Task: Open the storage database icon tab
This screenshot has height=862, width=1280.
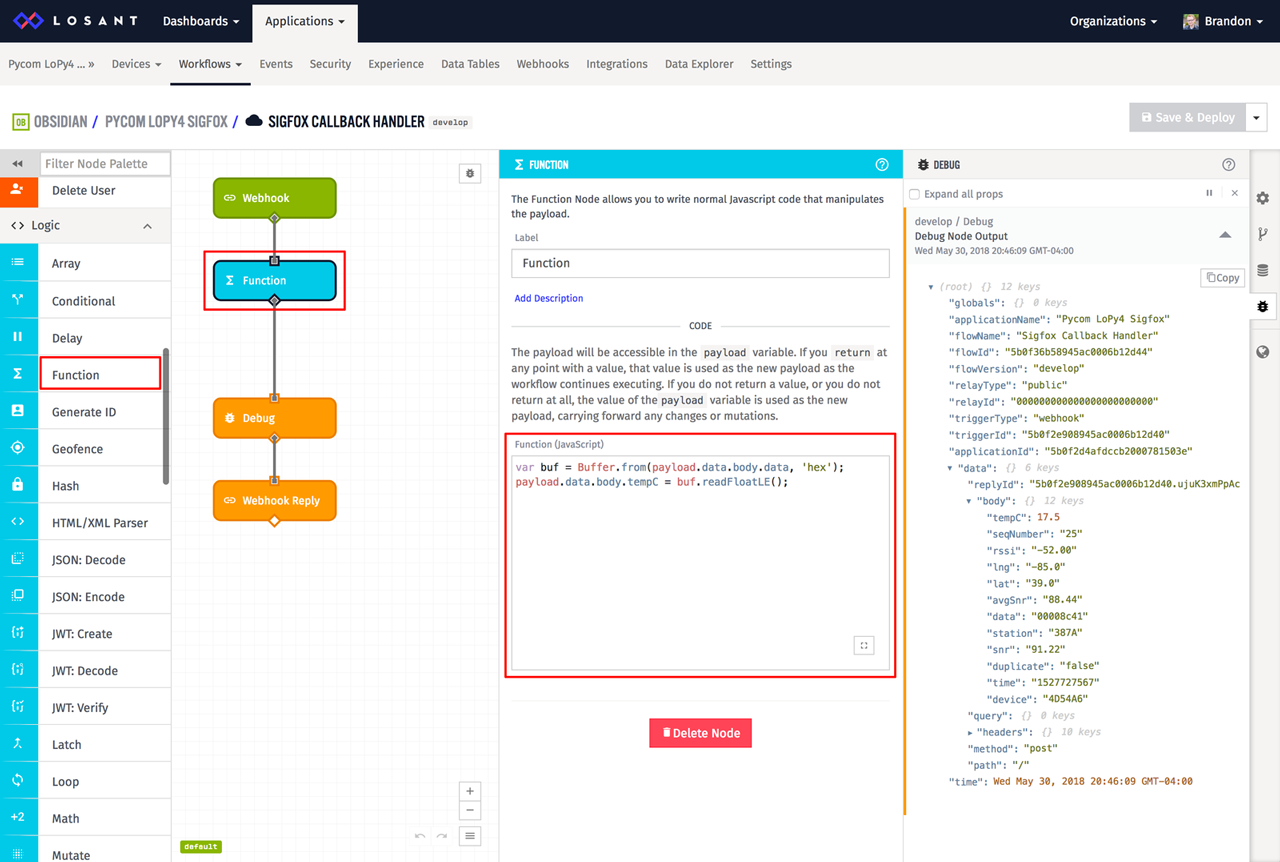Action: (x=1263, y=270)
